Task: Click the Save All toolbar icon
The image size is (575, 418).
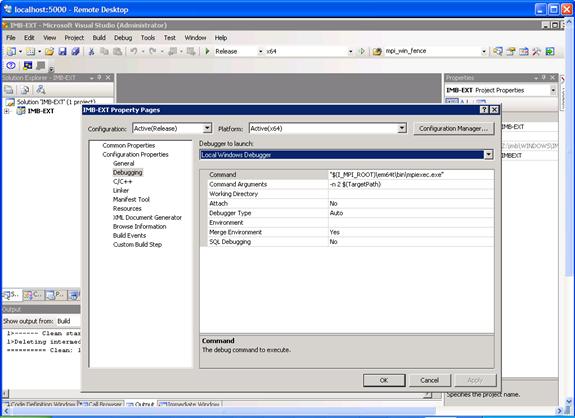Action: click(76, 52)
